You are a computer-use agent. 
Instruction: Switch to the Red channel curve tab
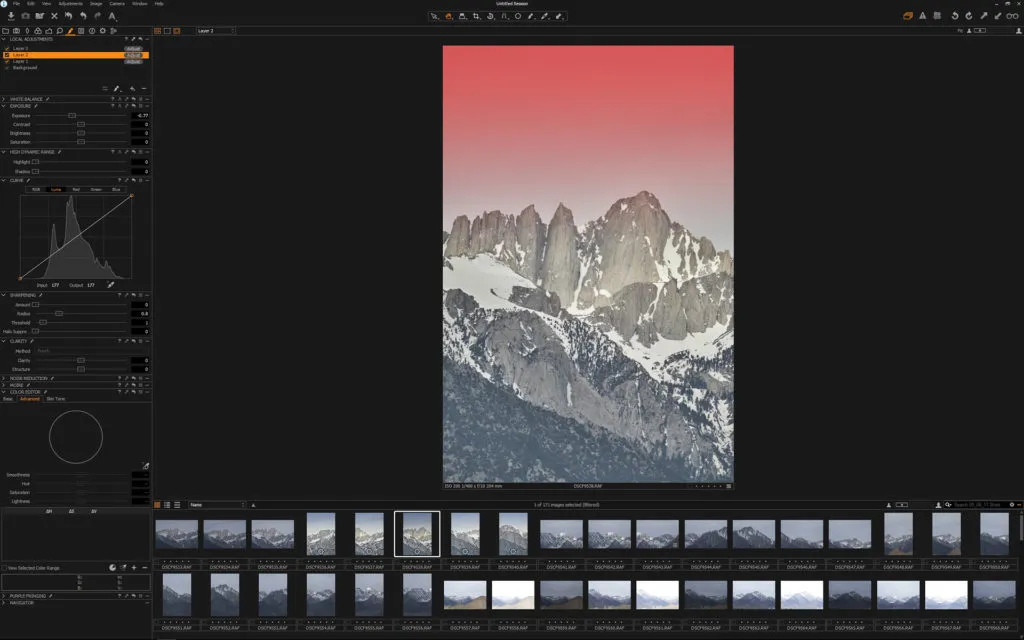click(76, 189)
